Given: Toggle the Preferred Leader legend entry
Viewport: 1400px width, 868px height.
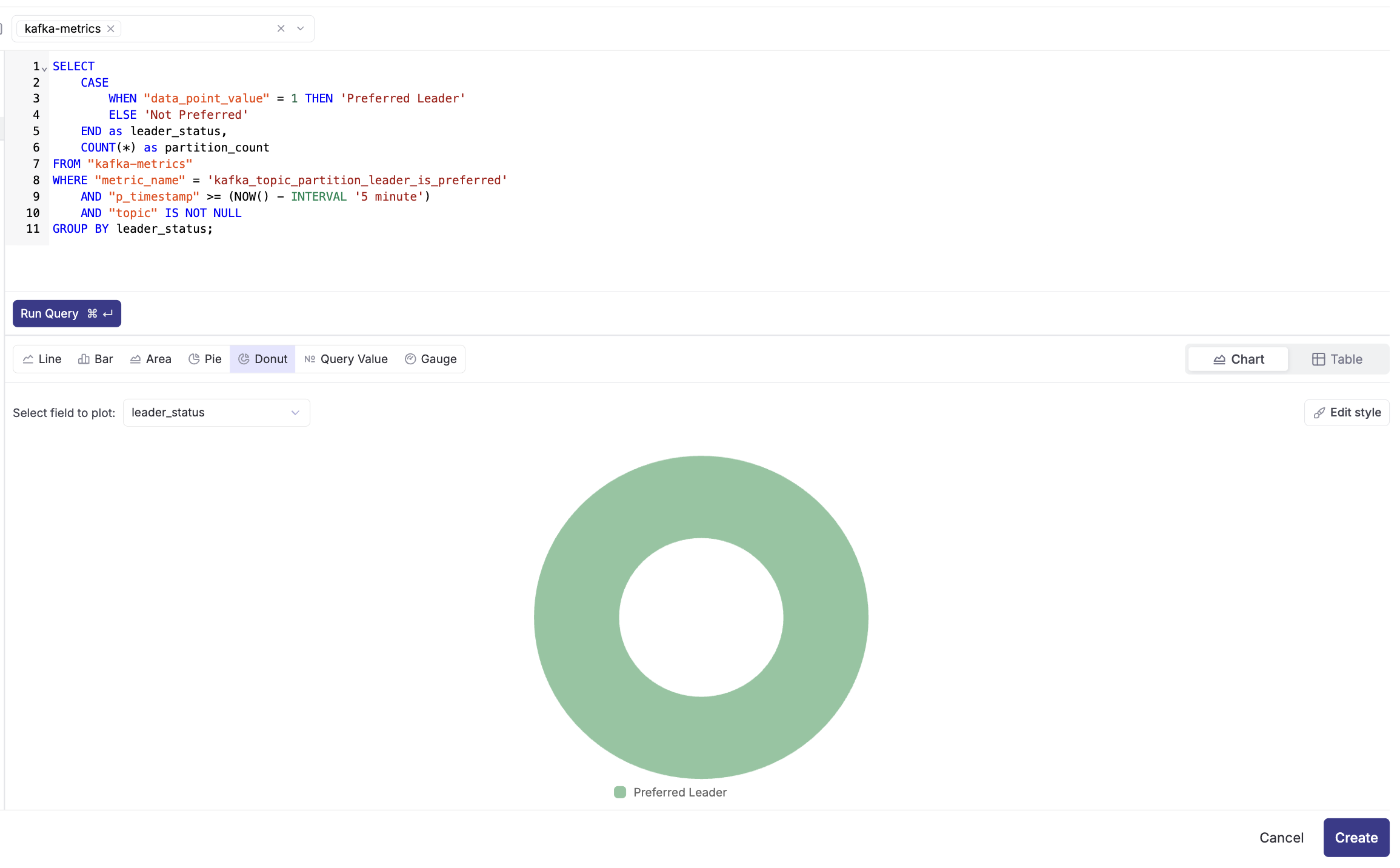Looking at the screenshot, I should 670,792.
